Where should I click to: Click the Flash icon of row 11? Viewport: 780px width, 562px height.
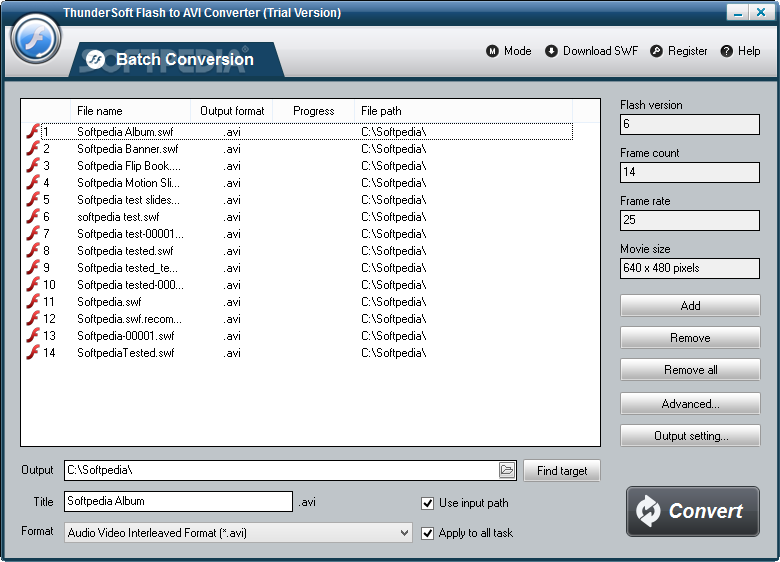(x=33, y=301)
